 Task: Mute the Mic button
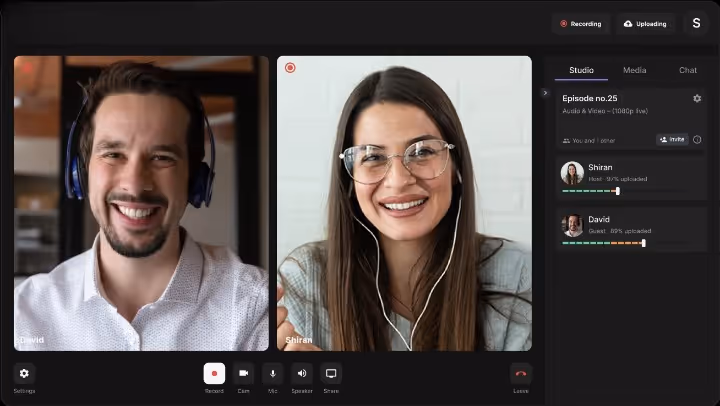click(273, 373)
